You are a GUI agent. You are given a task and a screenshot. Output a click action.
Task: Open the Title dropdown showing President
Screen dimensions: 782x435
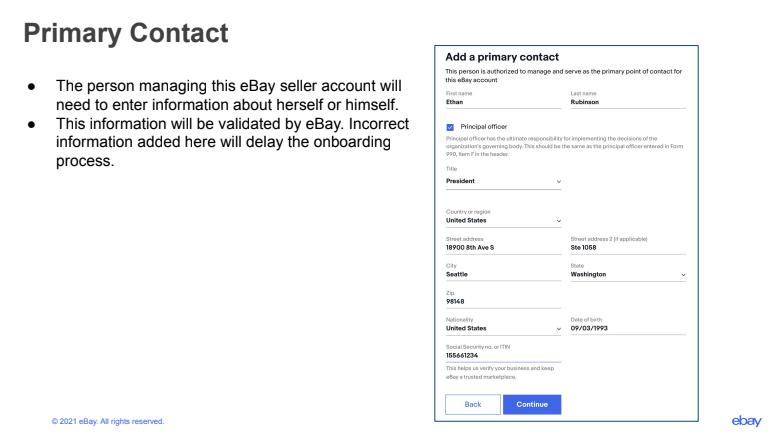pyautogui.click(x=503, y=181)
